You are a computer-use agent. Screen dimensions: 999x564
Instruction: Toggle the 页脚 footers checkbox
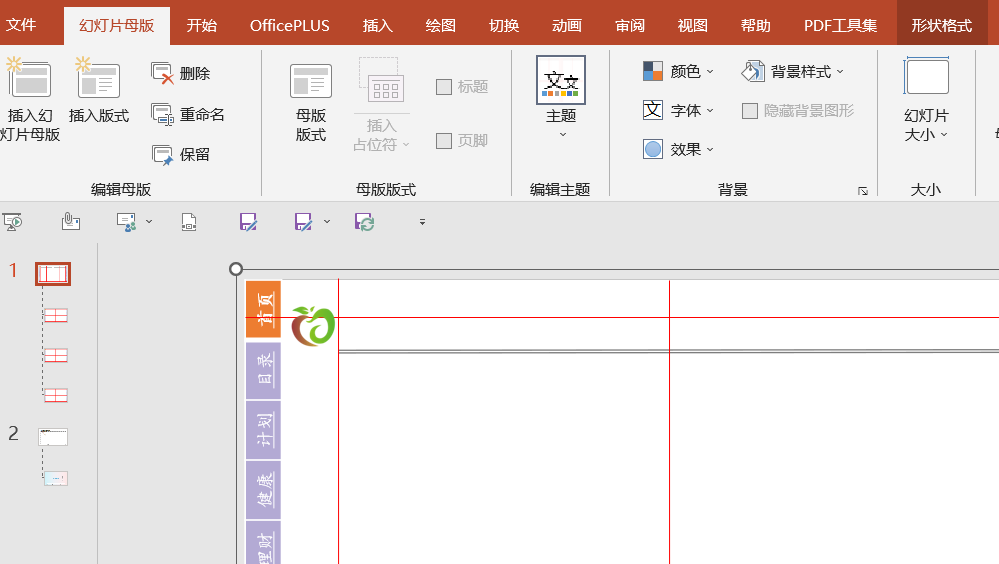pos(443,141)
